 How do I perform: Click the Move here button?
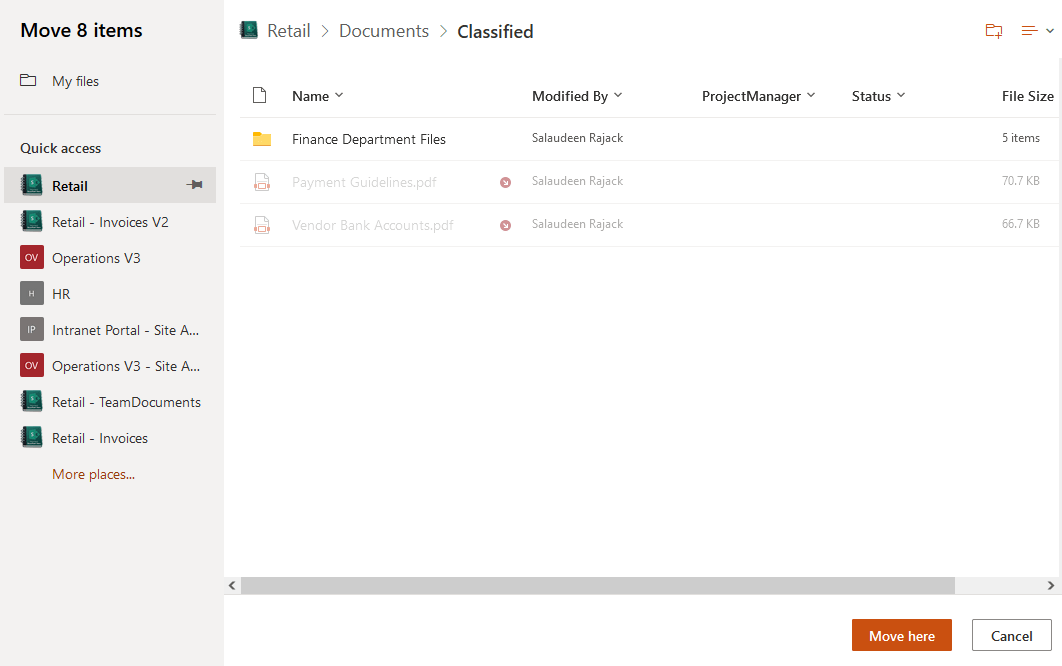pos(901,635)
